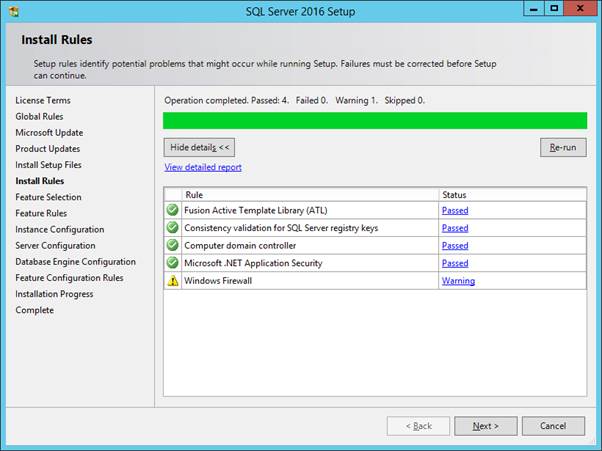The image size is (602, 451).
Task: Maximize the SQL Server 2016 Setup window
Action: click(554, 8)
